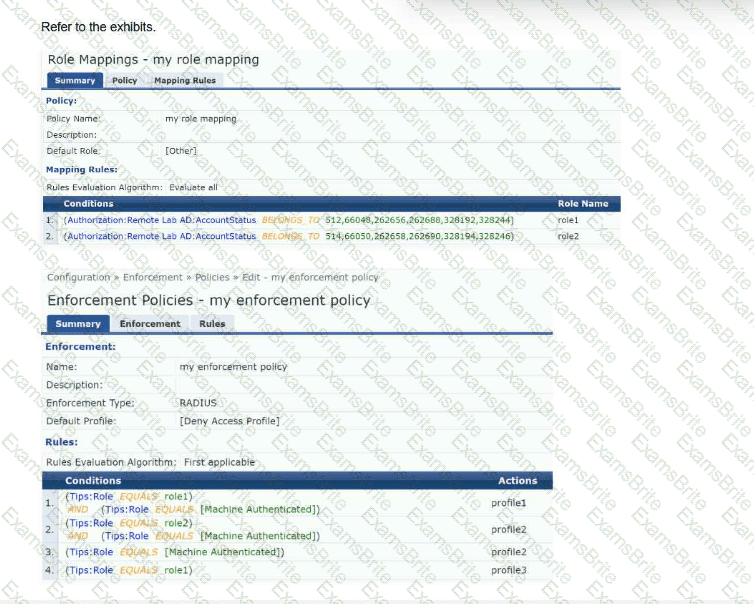The height and width of the screenshot is (604, 754).
Task: Click the Deny Access Profile default value
Action: tap(229, 421)
